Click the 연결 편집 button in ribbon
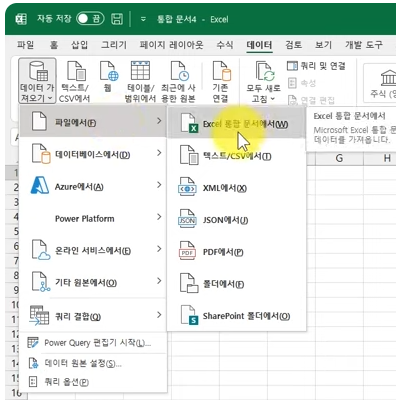The height and width of the screenshot is (400, 396). 311,100
